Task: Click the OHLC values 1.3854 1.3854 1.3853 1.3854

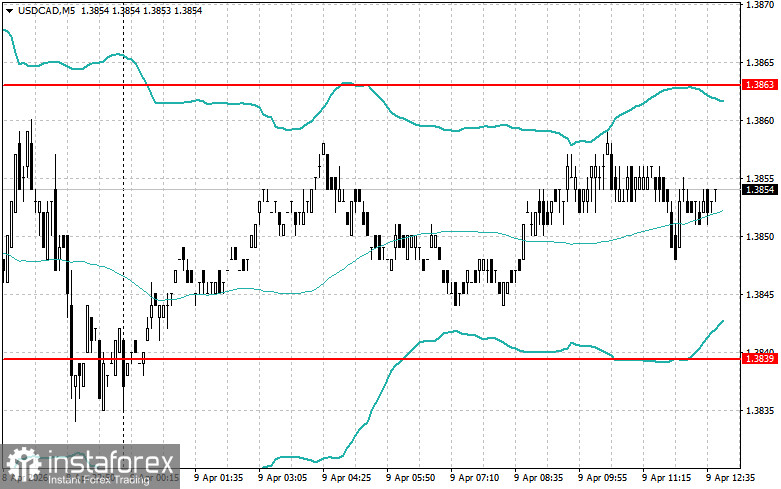Action: tap(141, 10)
